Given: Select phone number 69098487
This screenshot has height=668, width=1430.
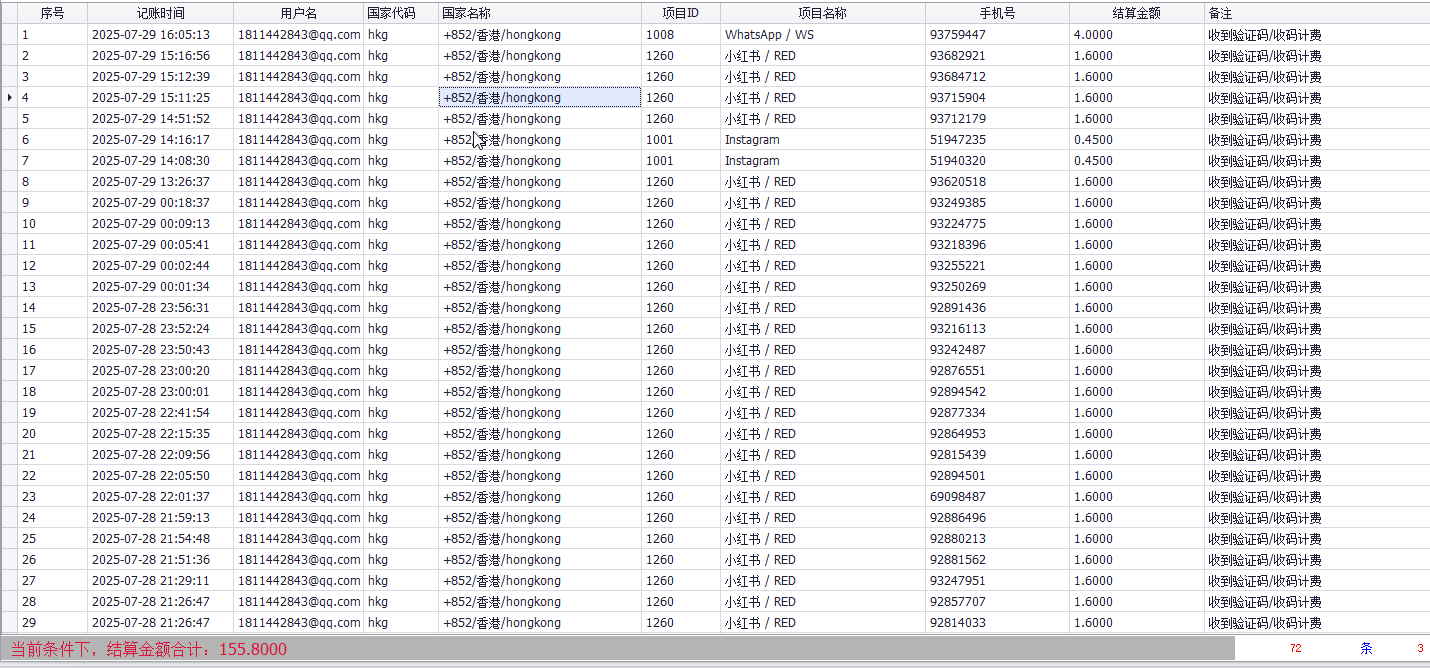Looking at the screenshot, I should point(997,496).
